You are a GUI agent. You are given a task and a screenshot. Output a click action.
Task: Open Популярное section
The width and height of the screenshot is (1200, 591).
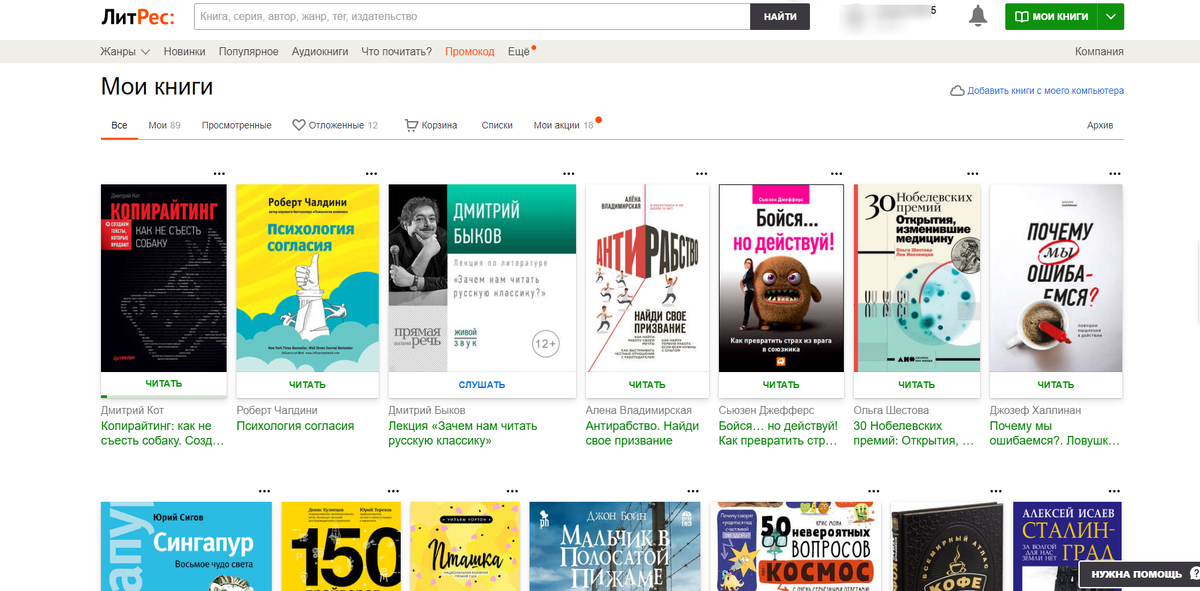249,51
